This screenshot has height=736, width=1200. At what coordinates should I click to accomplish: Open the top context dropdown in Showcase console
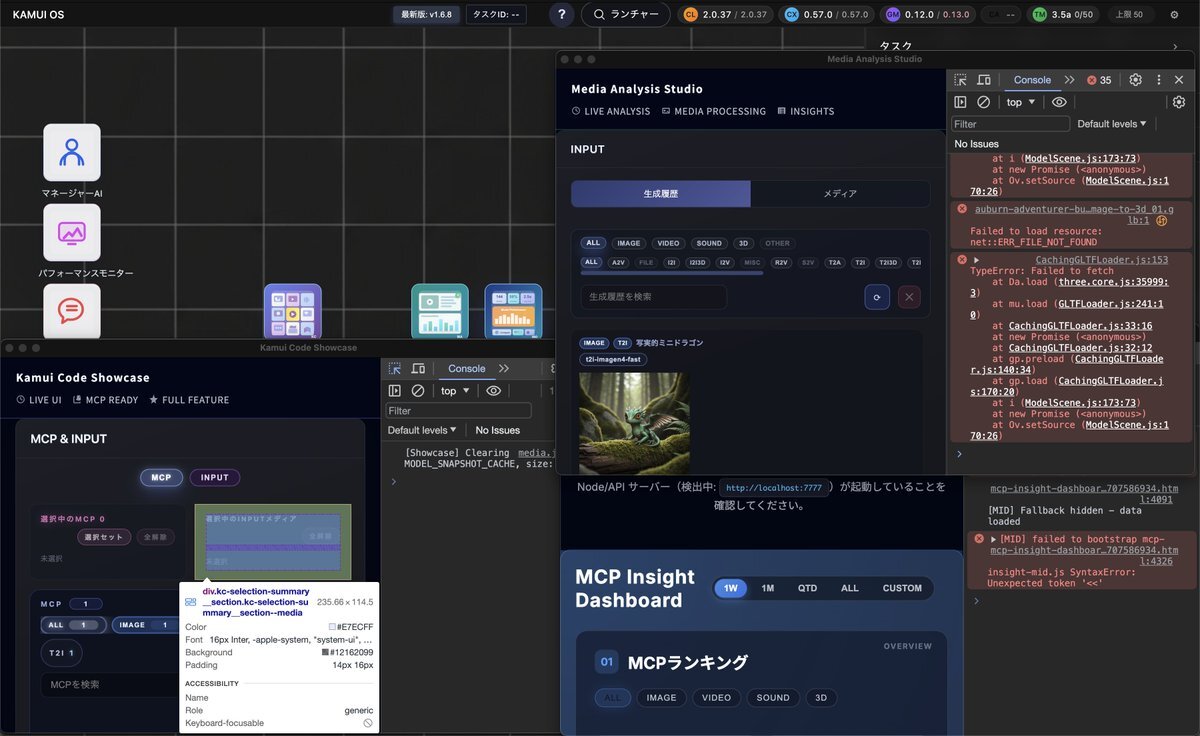point(455,391)
